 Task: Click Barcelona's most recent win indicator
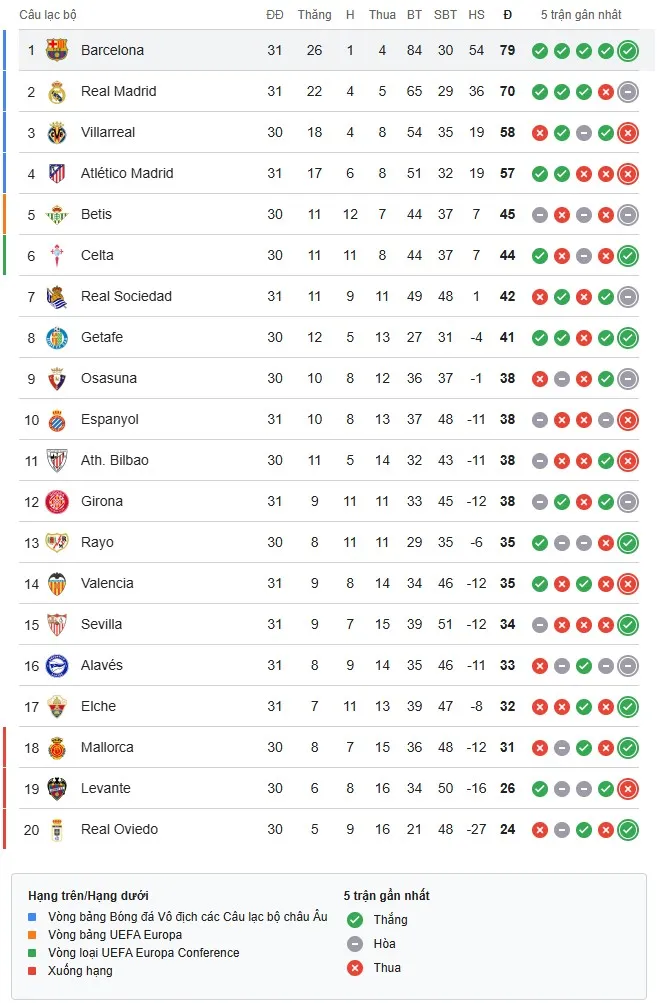tap(627, 50)
